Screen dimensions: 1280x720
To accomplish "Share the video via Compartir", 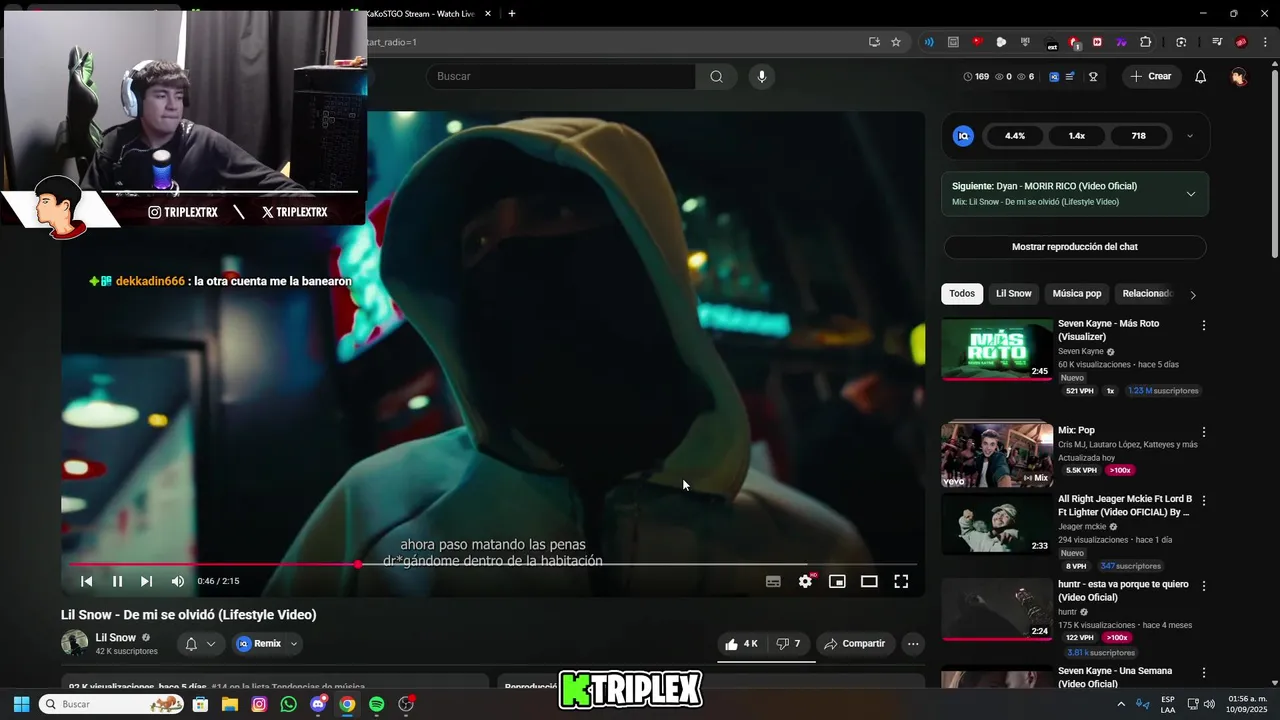I will point(854,644).
